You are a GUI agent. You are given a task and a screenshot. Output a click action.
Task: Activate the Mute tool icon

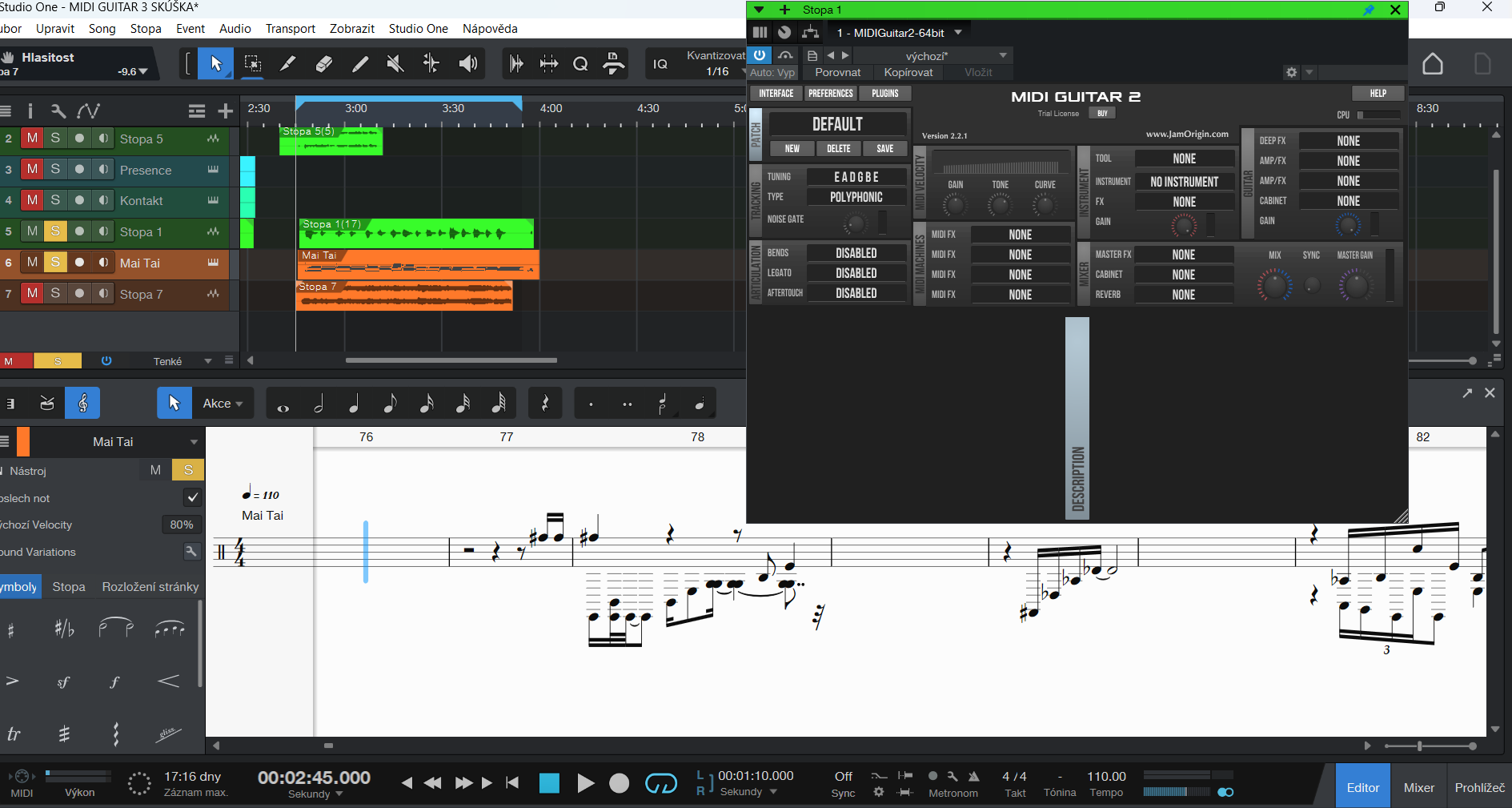click(x=395, y=64)
